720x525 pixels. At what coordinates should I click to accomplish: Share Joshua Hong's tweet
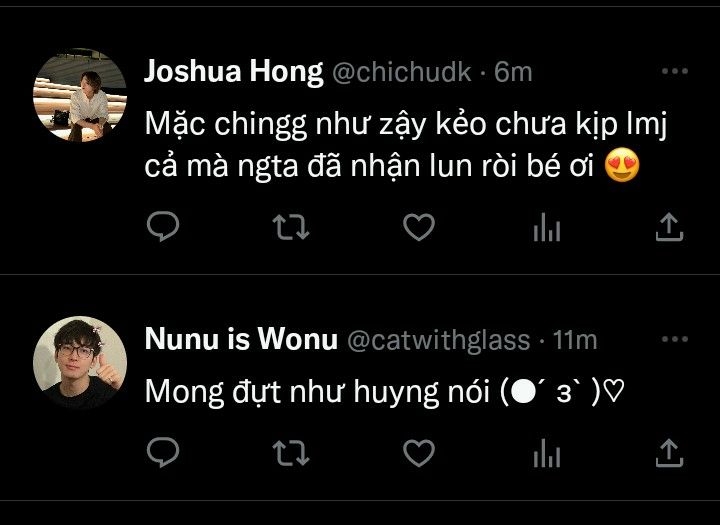(x=669, y=227)
